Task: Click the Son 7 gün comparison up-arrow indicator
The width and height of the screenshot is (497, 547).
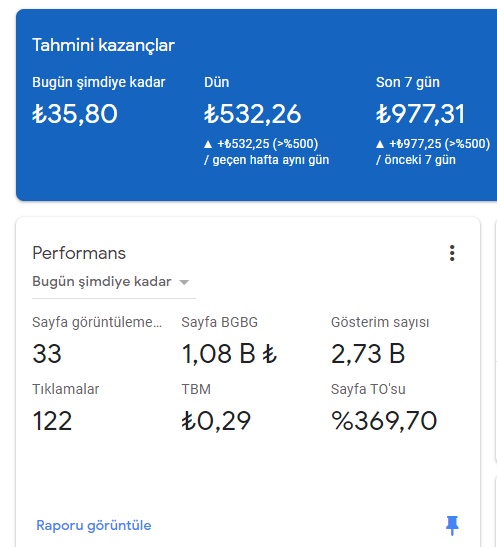Action: coord(380,144)
